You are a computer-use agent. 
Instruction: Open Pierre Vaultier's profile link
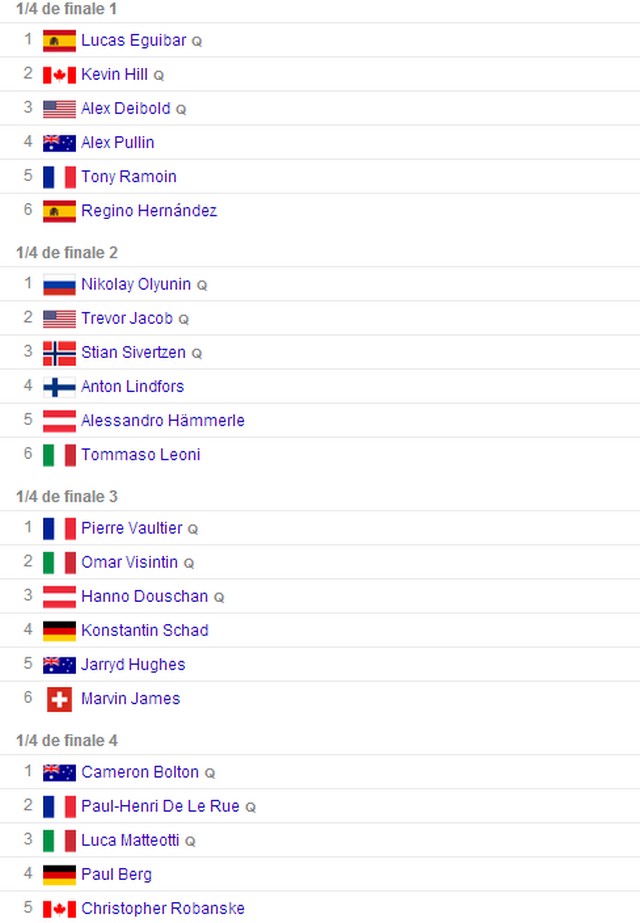(x=132, y=528)
